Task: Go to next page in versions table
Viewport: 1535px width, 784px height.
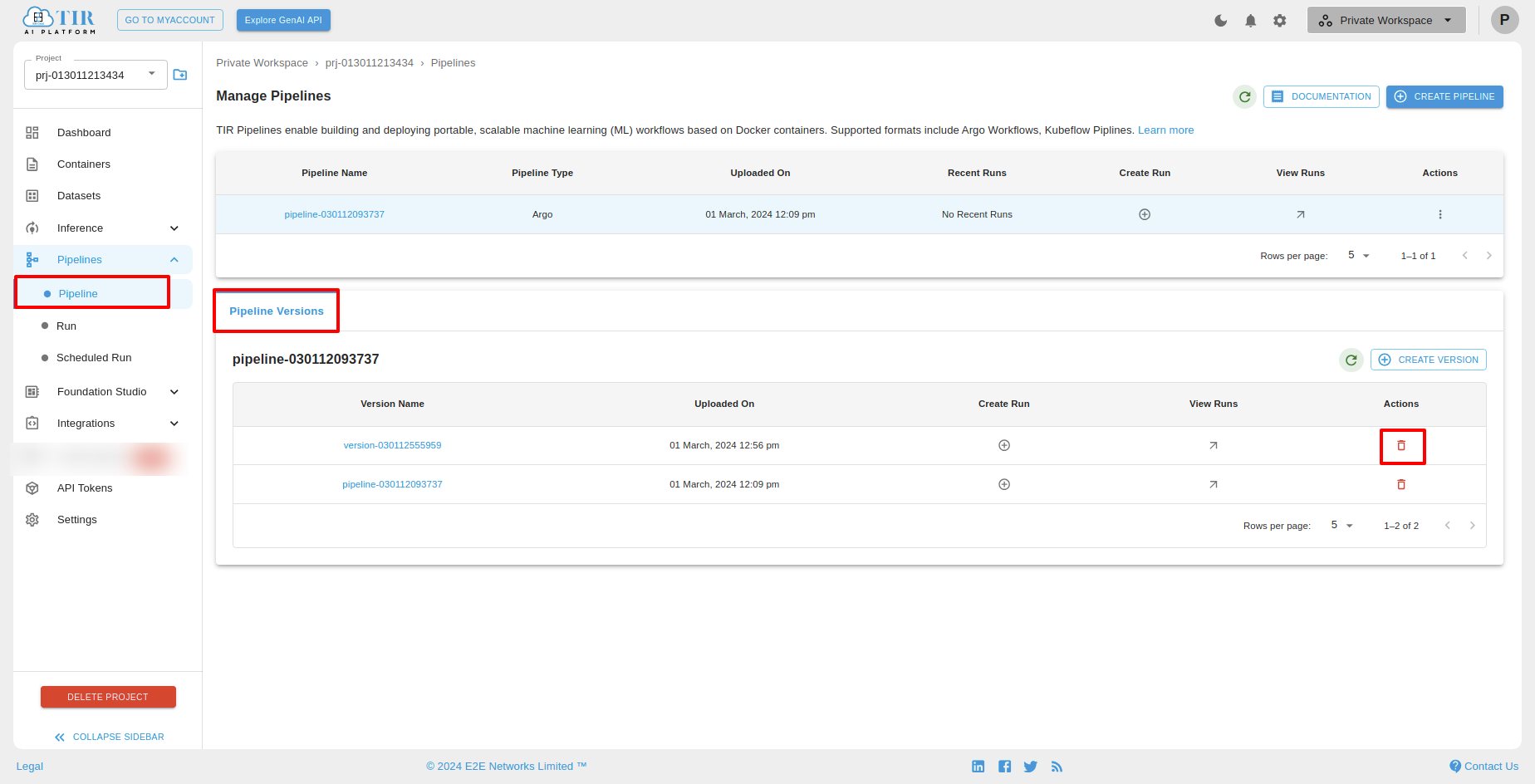Action: 1473,526
